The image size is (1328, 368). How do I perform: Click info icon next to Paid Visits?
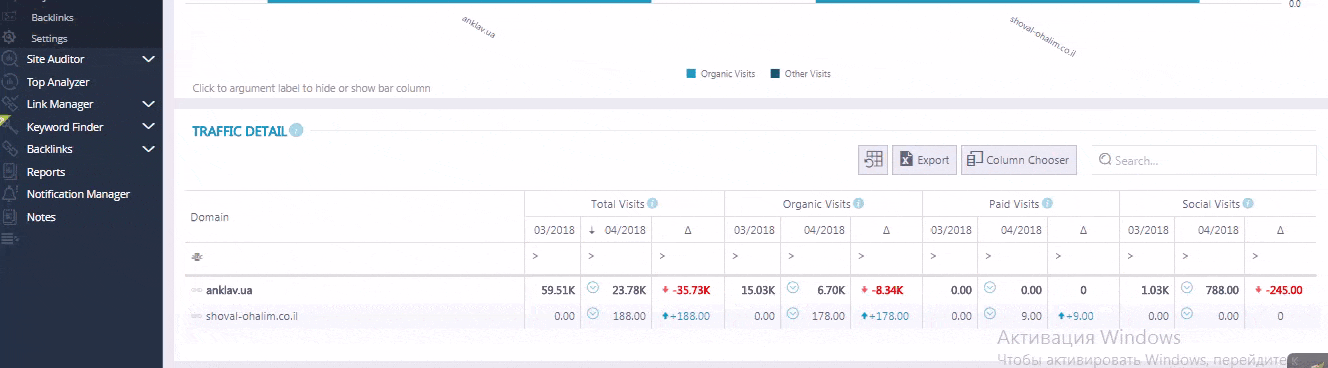point(1048,204)
